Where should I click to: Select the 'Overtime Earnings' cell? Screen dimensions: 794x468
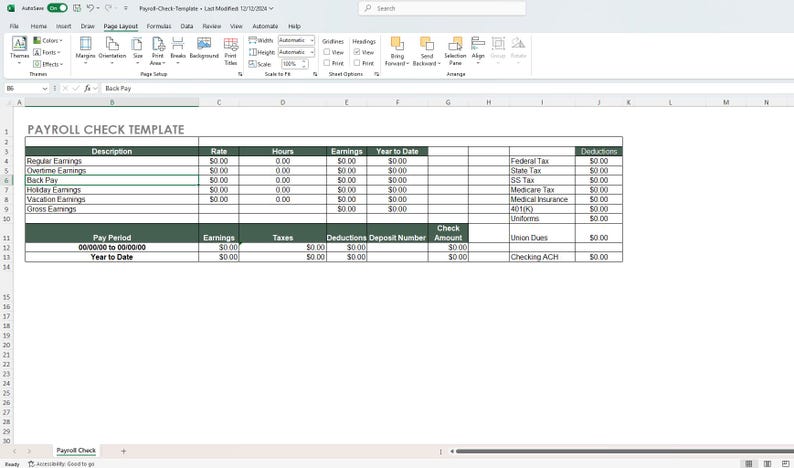coord(112,171)
